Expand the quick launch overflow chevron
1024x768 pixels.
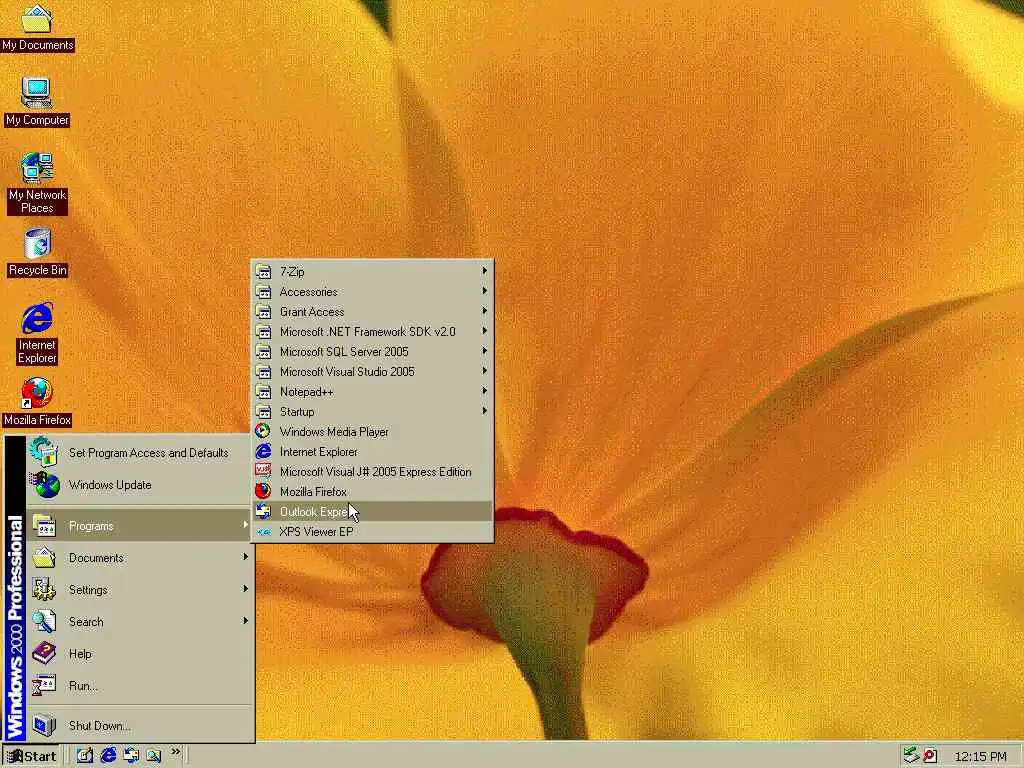coord(175,752)
